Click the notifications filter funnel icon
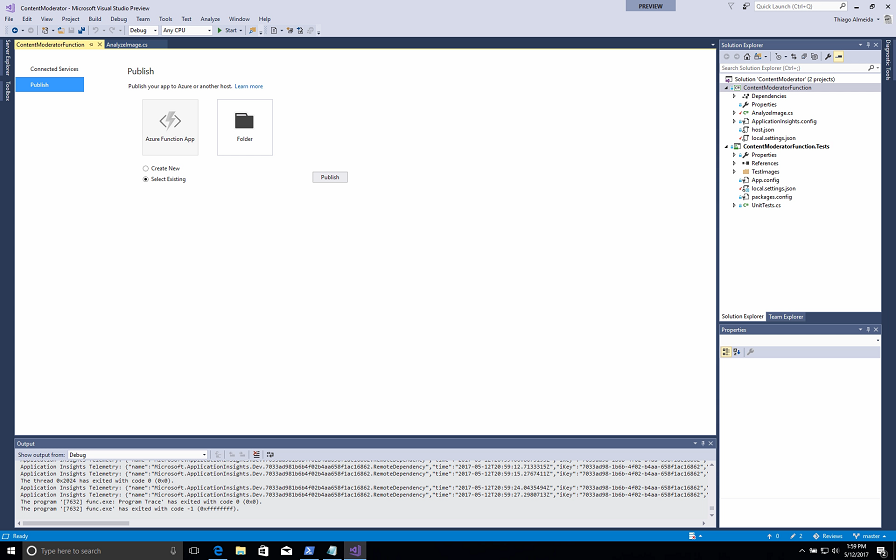The image size is (896, 560). (x=731, y=6)
